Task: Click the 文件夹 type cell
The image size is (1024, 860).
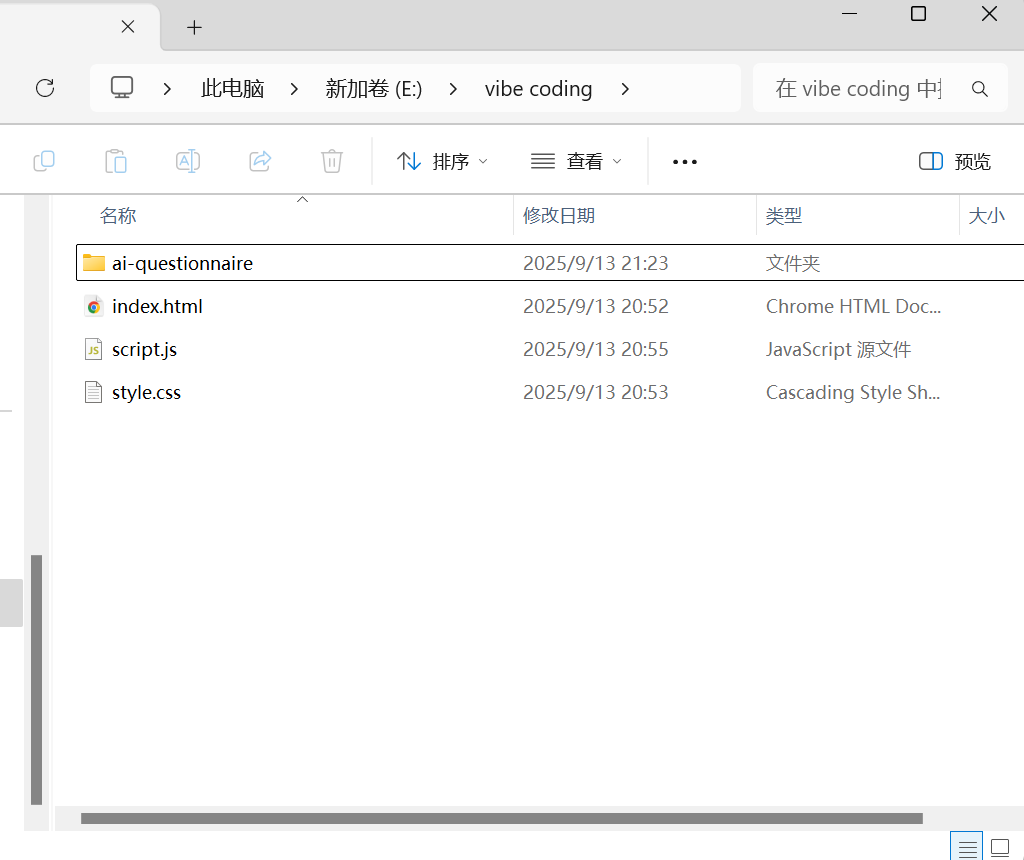Action: 793,263
